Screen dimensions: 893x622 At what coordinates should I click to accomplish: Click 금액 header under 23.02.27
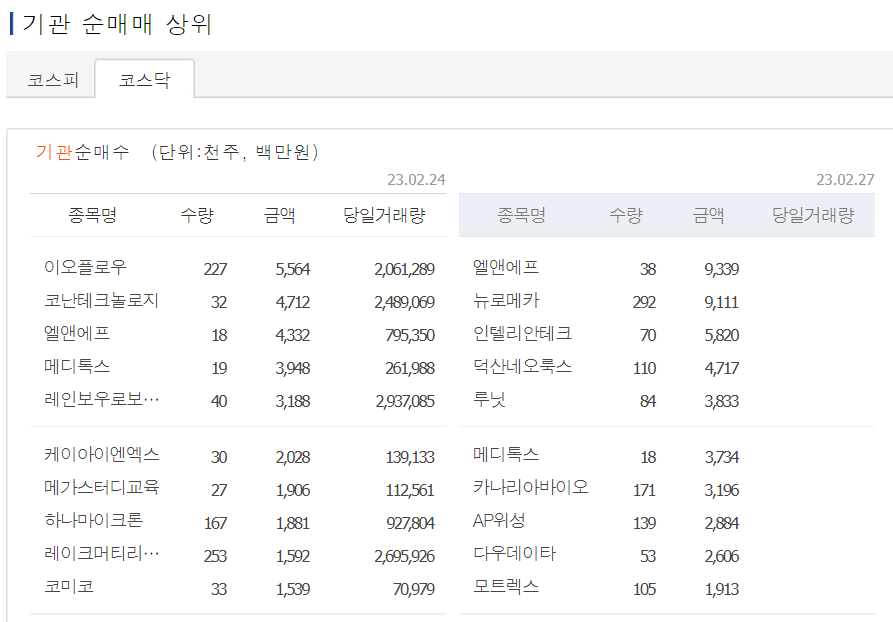click(x=708, y=215)
